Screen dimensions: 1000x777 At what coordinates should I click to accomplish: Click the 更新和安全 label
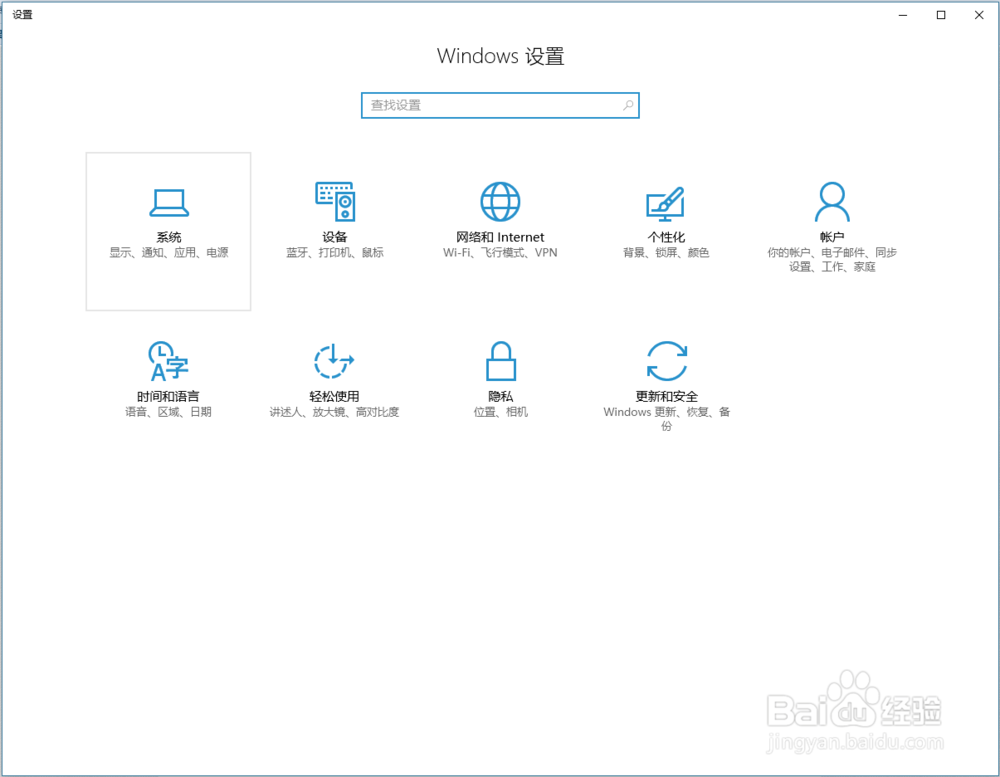point(666,396)
